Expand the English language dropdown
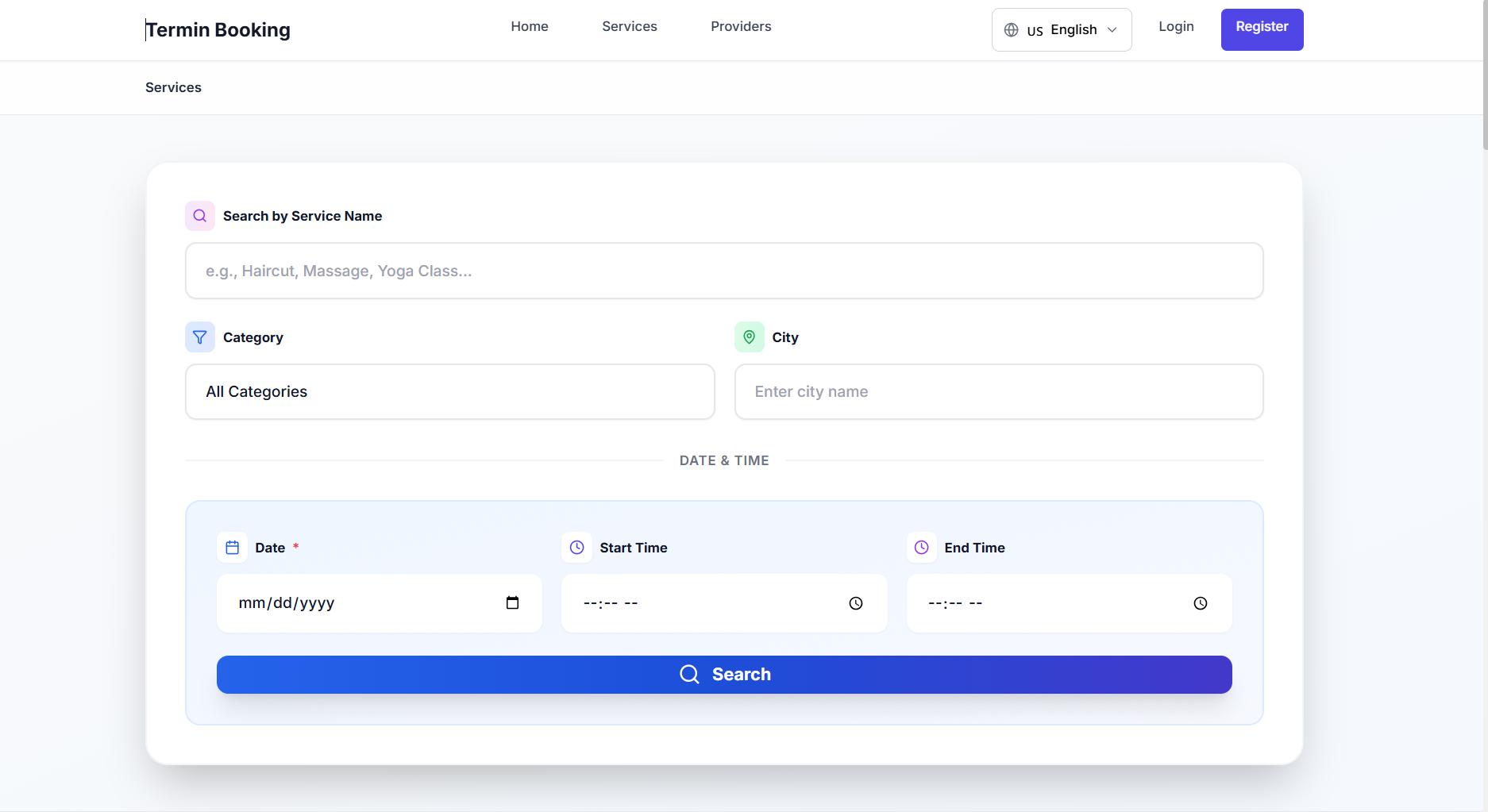Viewport: 1488px width, 812px height. [1062, 30]
